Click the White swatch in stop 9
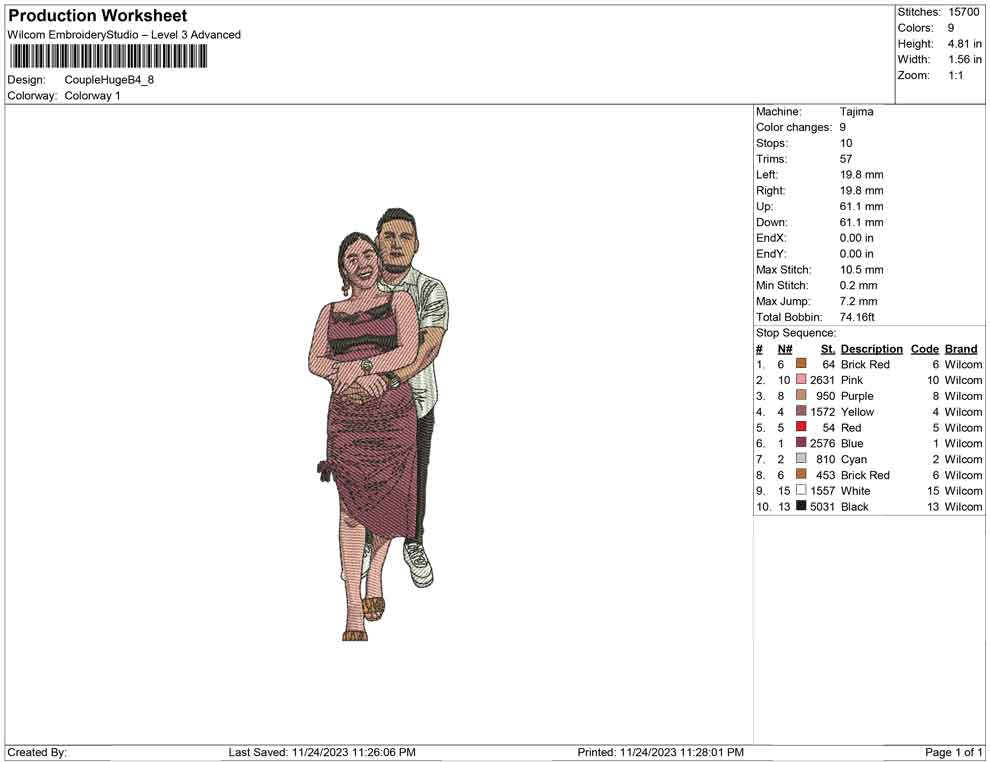Viewport: 990px width, 762px height. (x=801, y=490)
